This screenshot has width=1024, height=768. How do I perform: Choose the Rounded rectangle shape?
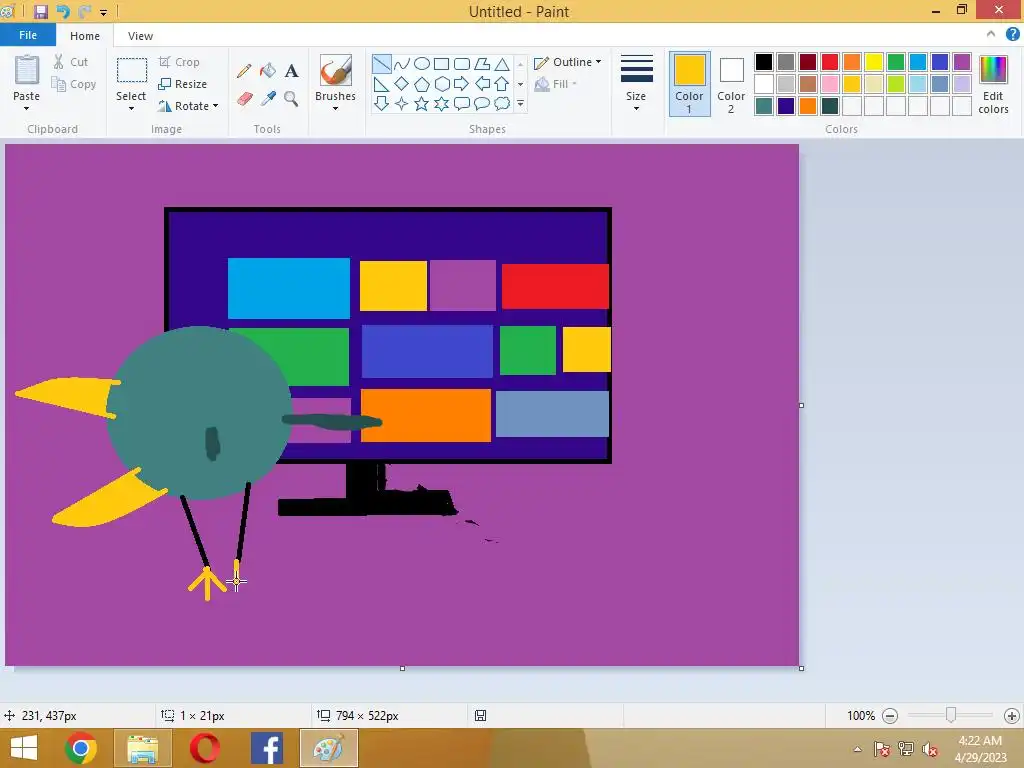tap(462, 63)
